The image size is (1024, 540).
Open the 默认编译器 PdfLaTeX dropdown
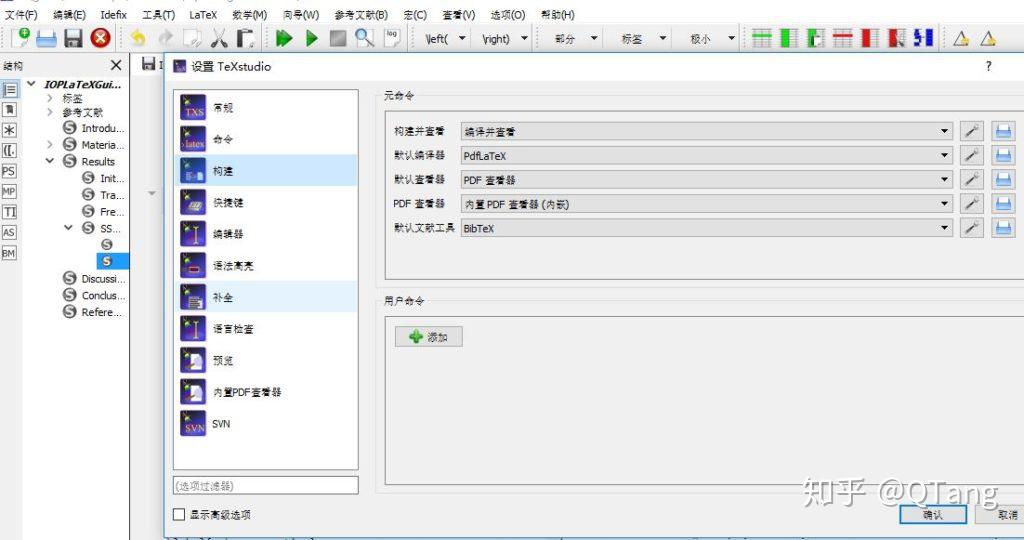tap(707, 156)
